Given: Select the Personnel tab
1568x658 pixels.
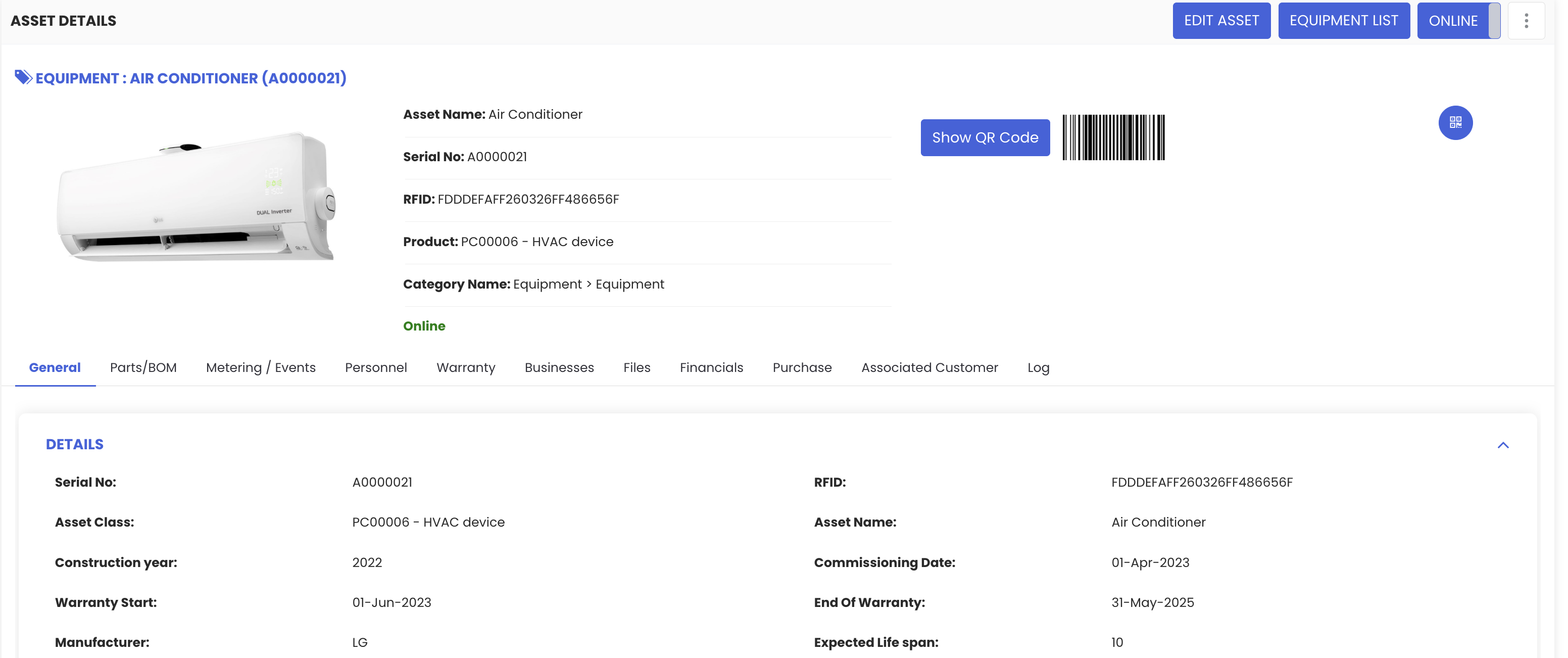Looking at the screenshot, I should (375, 367).
